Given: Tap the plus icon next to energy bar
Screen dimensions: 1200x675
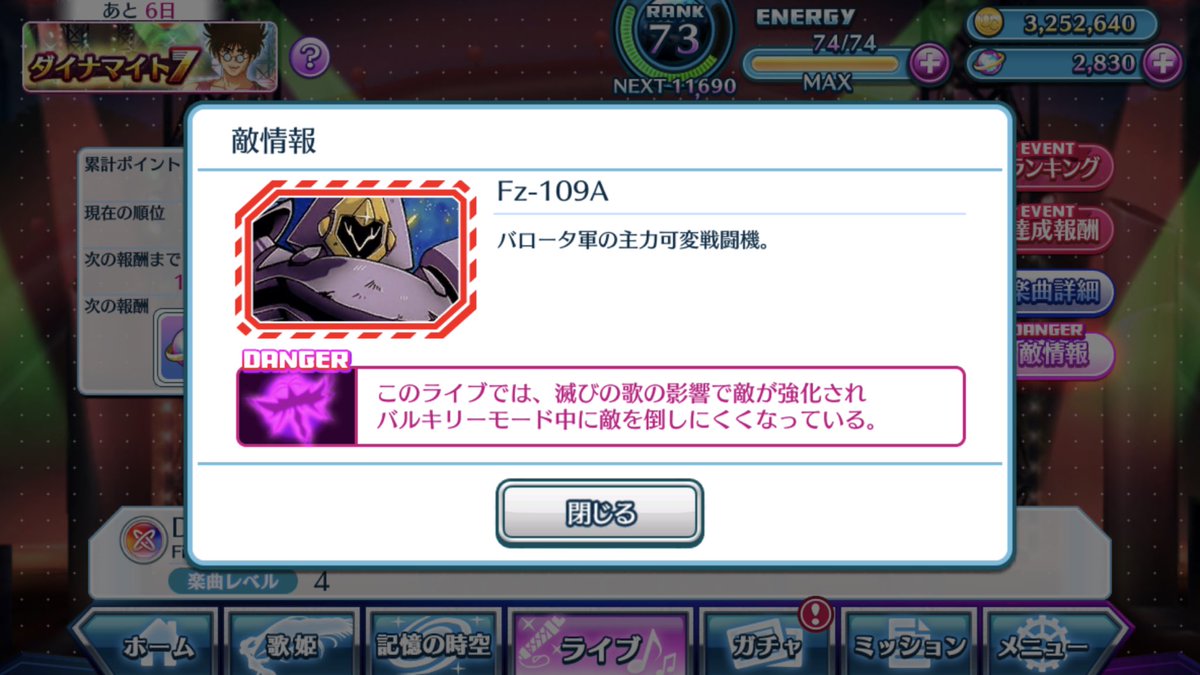Looking at the screenshot, I should coord(929,64).
